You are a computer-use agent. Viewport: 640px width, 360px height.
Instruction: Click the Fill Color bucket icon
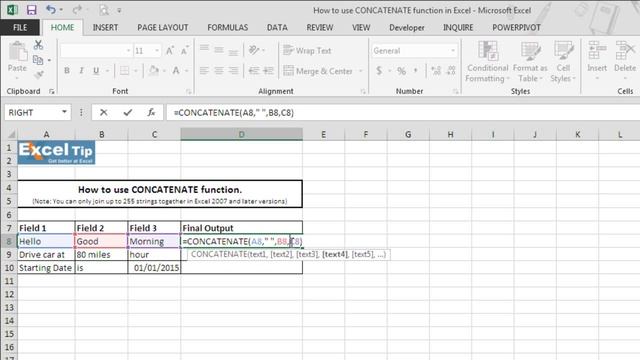coord(154,71)
